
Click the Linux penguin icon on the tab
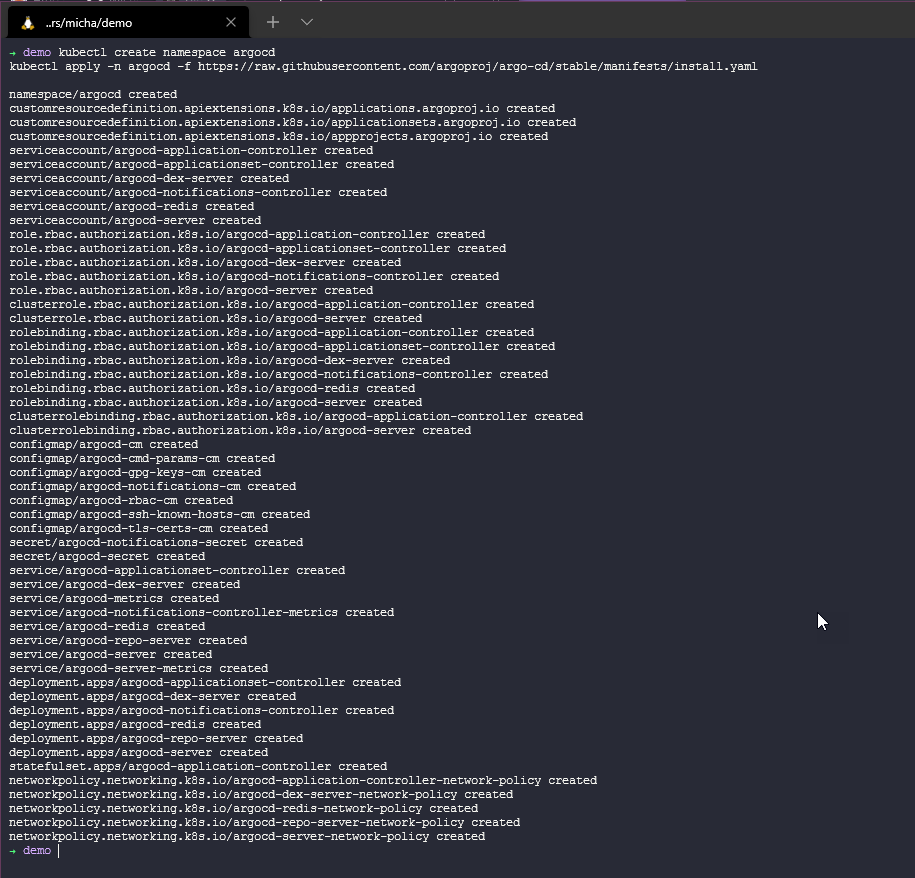pyautogui.click(x=28, y=22)
